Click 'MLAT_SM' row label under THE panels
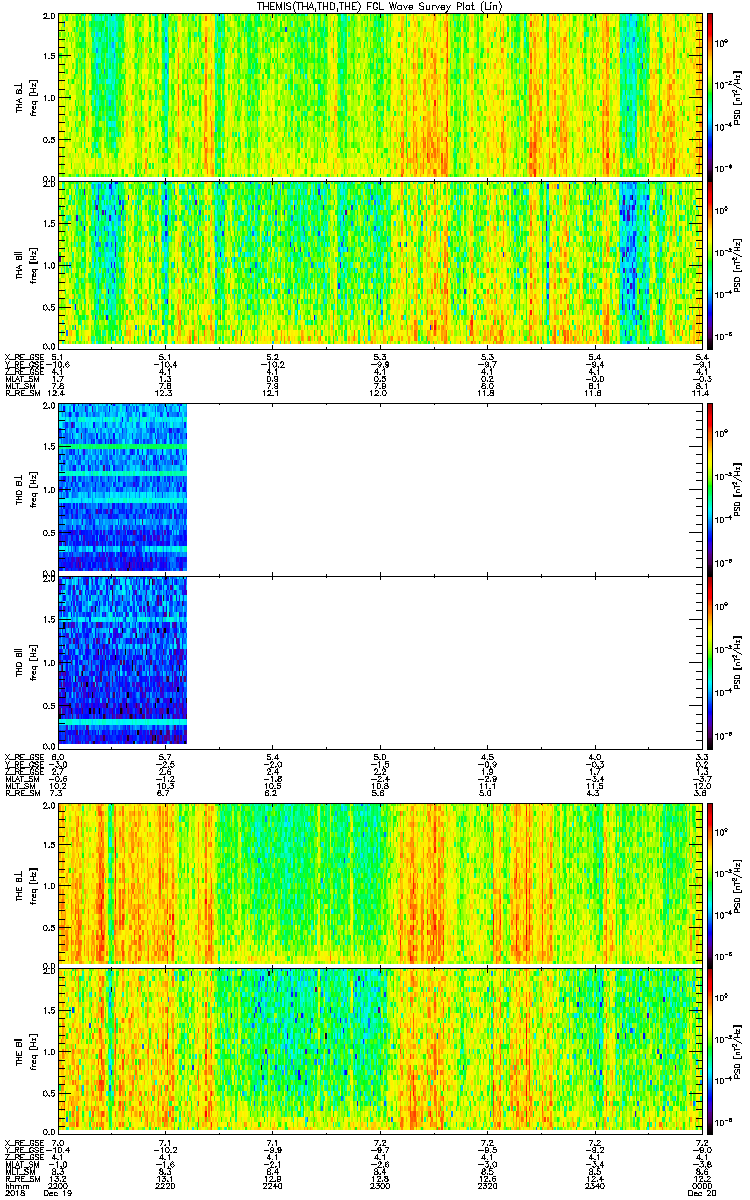The height and width of the screenshot is (1200, 750). click(x=23, y=1163)
